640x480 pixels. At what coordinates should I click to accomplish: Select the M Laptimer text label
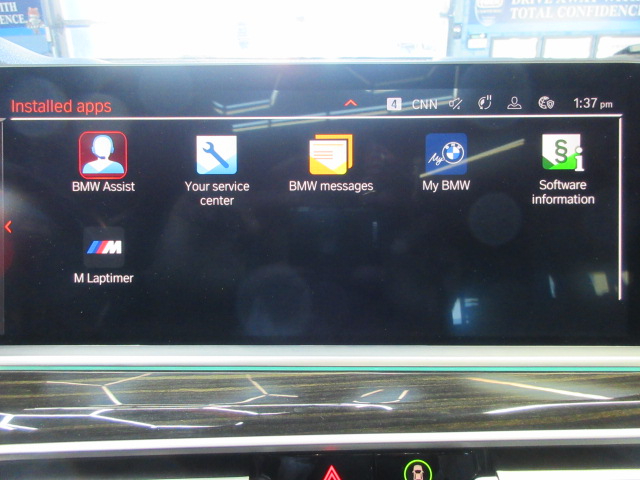coord(103,278)
